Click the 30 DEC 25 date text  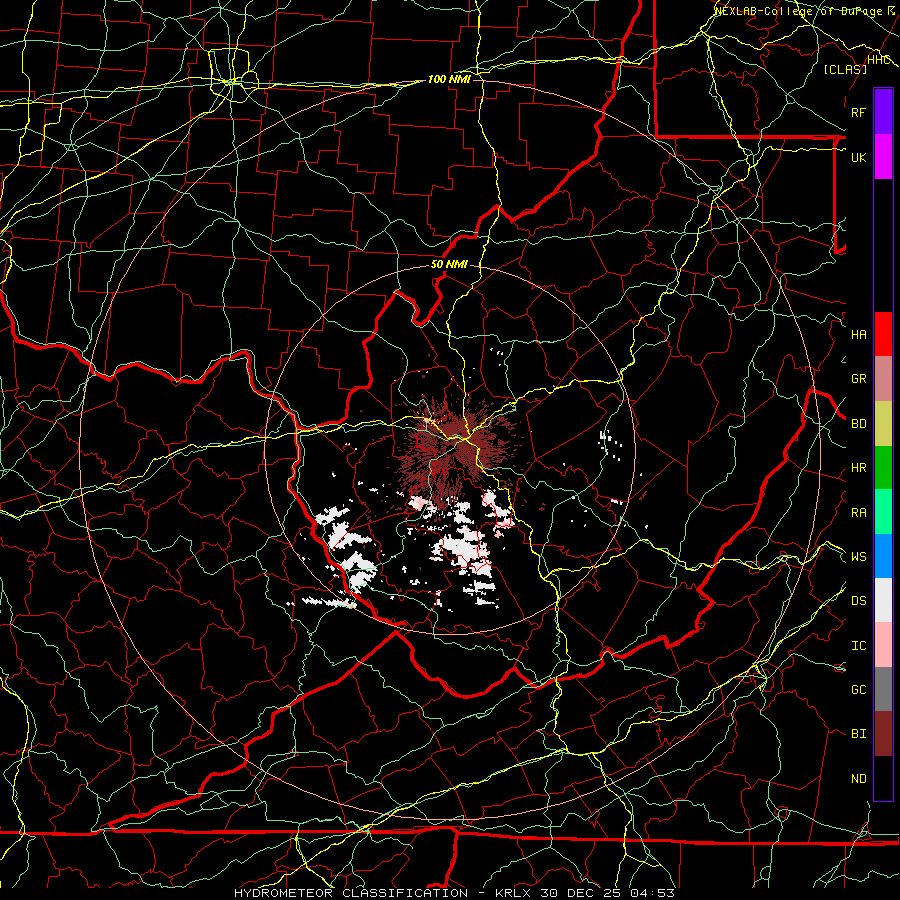(x=581, y=893)
